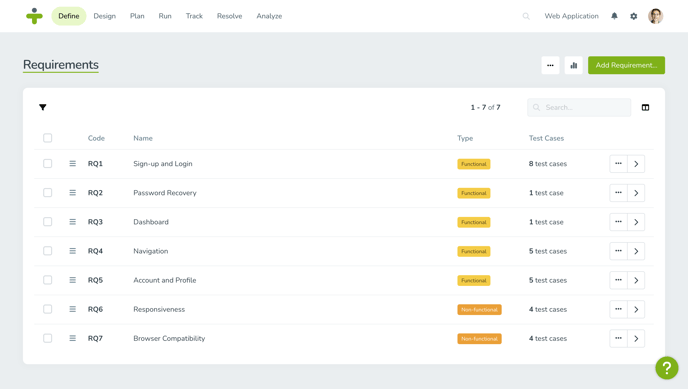Switch to the Analyze tab

tap(269, 16)
